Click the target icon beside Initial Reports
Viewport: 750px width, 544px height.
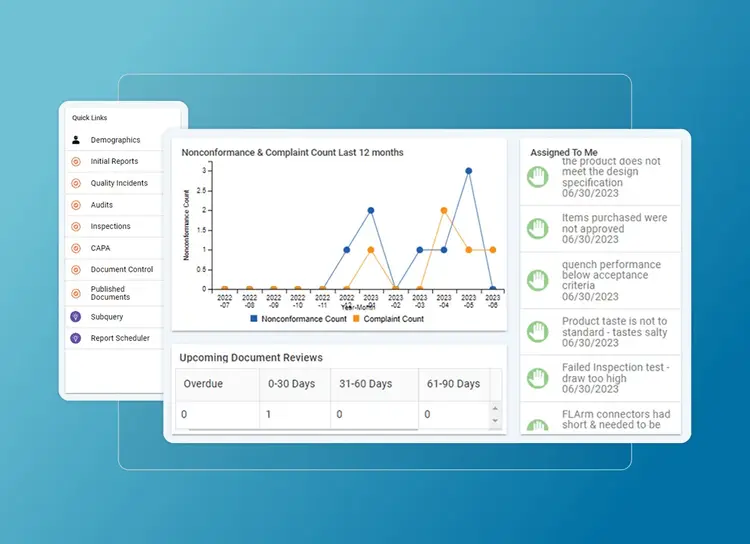coord(76,162)
